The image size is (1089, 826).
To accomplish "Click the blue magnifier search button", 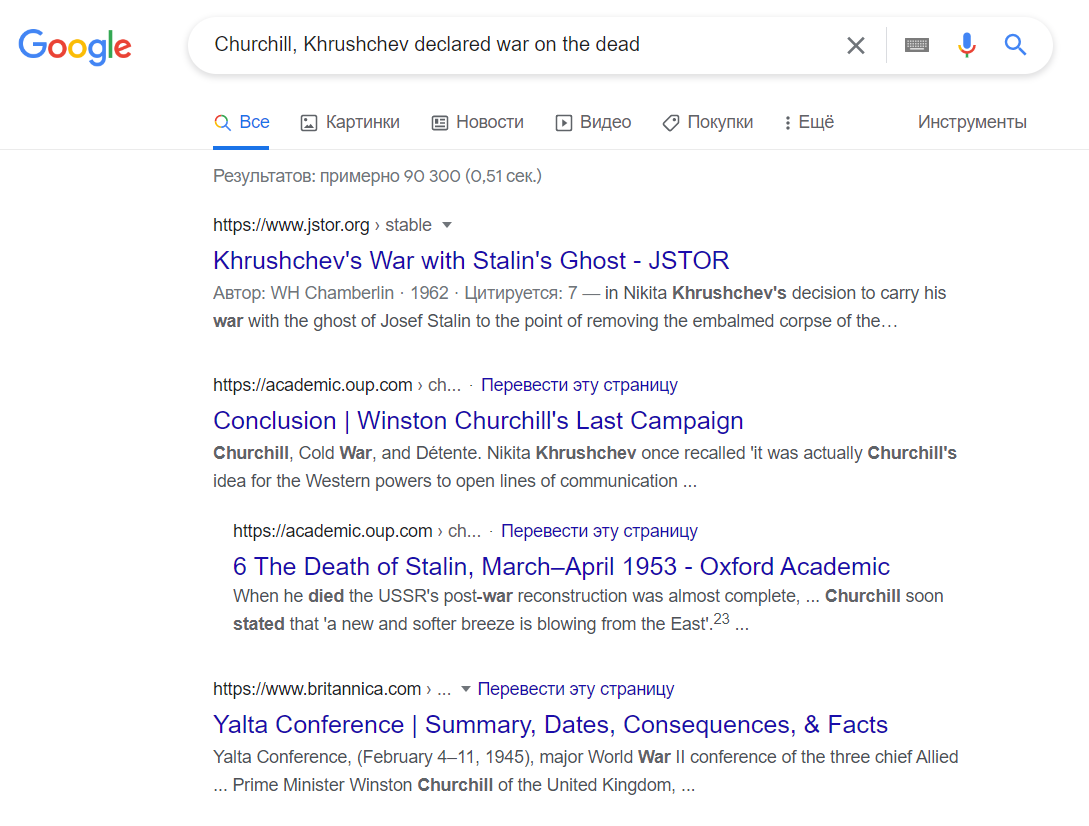I will coord(1015,45).
